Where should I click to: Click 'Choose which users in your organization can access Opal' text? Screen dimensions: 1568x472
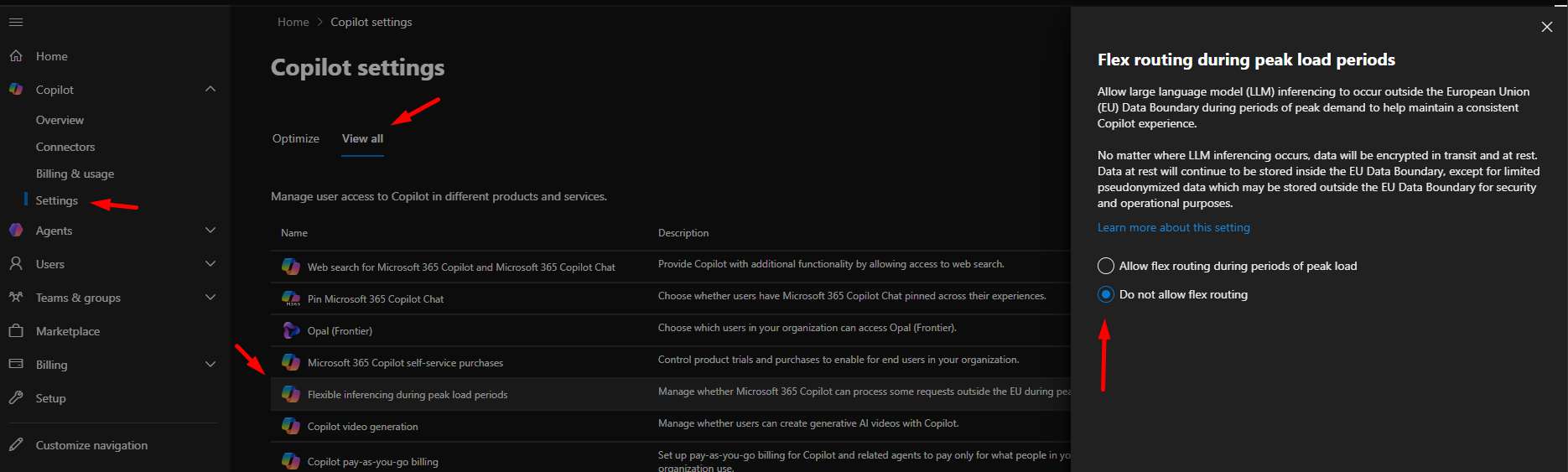pos(807,328)
